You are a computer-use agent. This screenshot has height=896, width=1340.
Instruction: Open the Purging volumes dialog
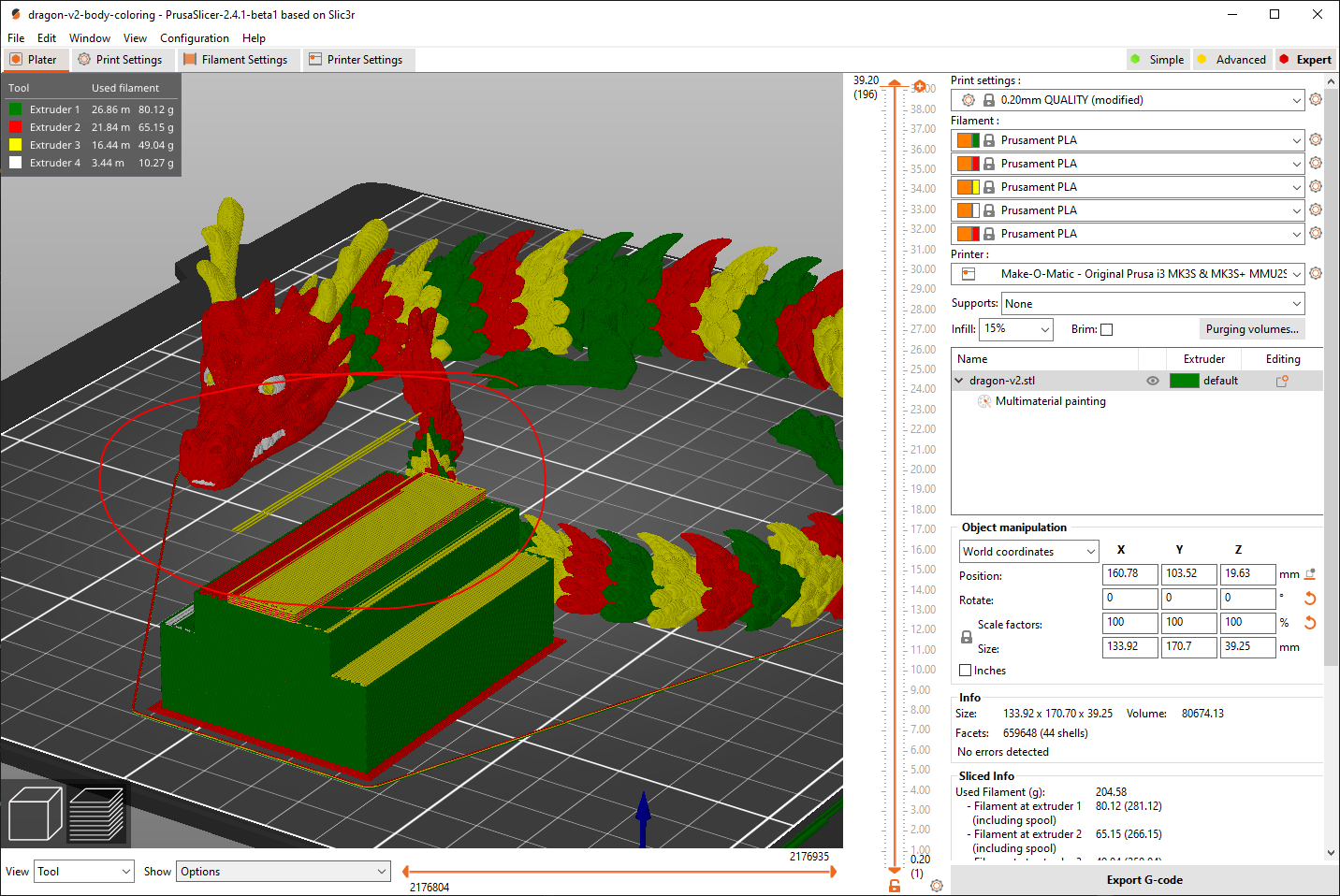1252,328
